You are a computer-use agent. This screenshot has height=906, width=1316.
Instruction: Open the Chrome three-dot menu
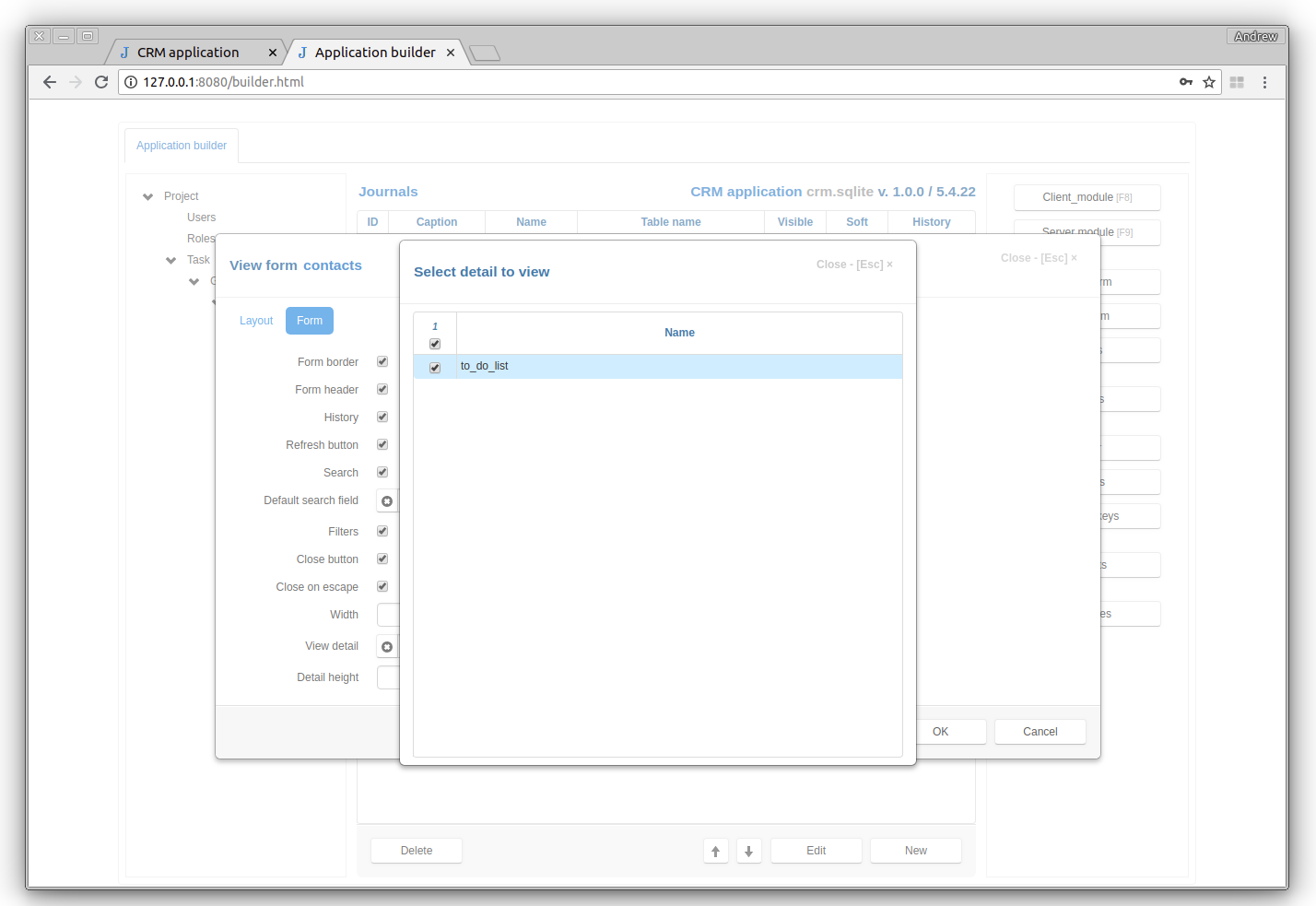pos(1264,82)
